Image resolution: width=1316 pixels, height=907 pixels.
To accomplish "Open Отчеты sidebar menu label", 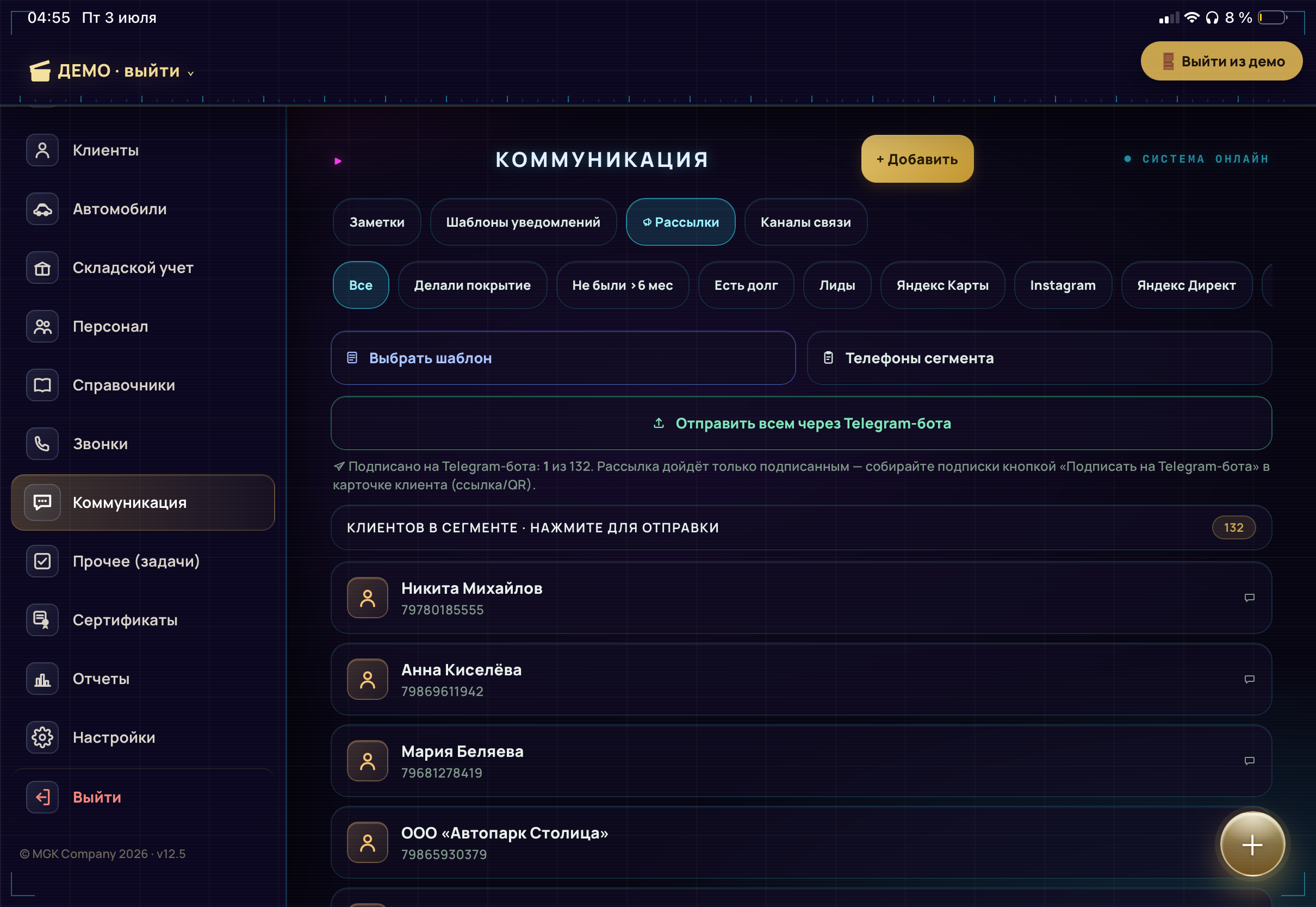I will click(101, 679).
